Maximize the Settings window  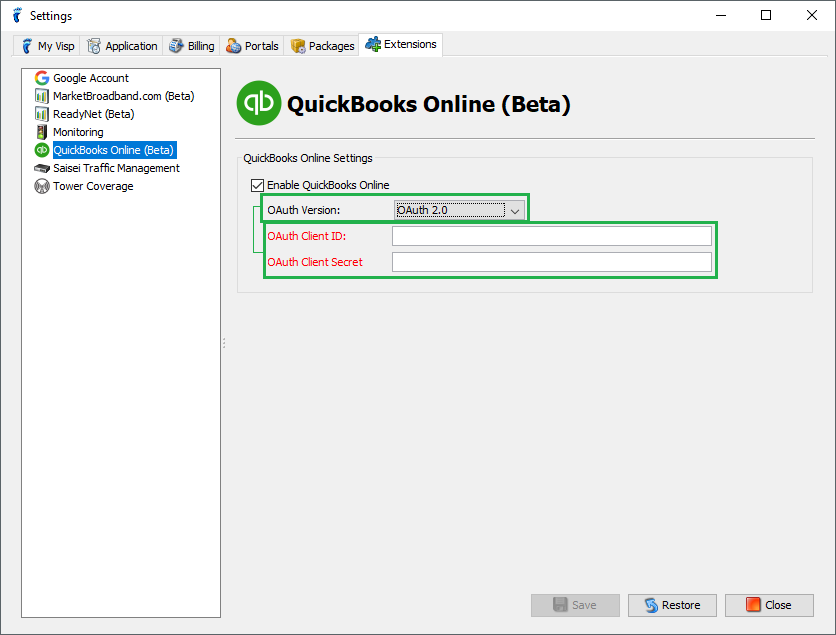point(766,15)
